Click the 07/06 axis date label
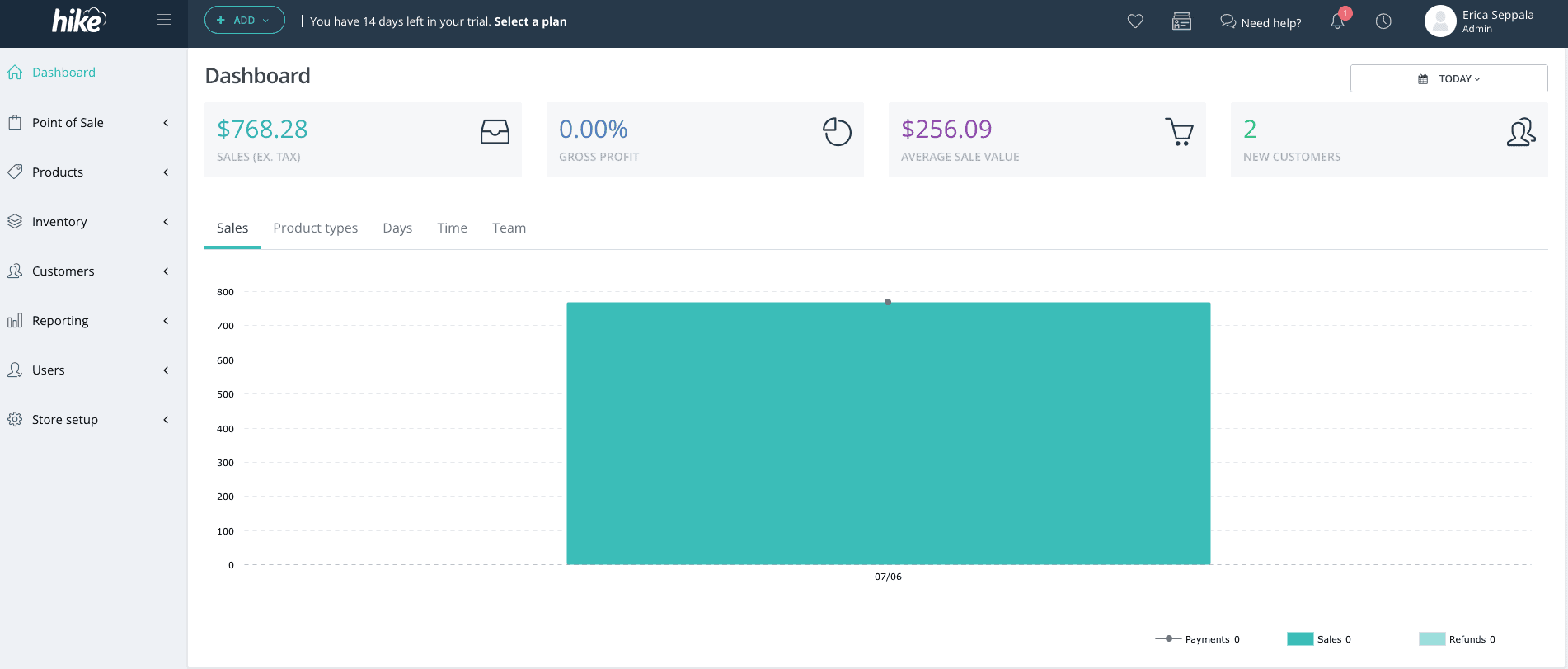This screenshot has width=1568, height=669. pos(888,577)
